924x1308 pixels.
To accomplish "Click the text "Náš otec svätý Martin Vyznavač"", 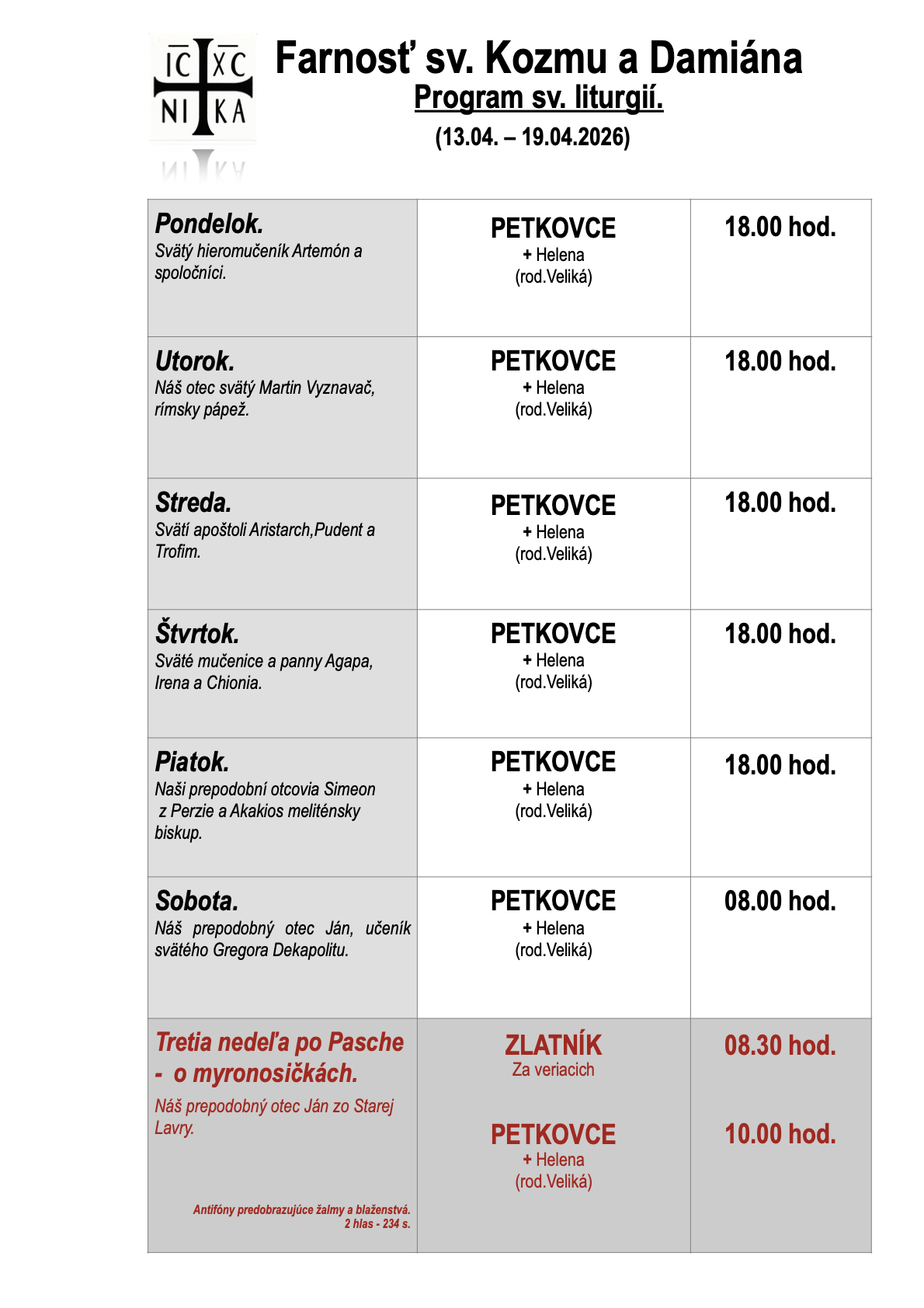I will coord(265,388).
